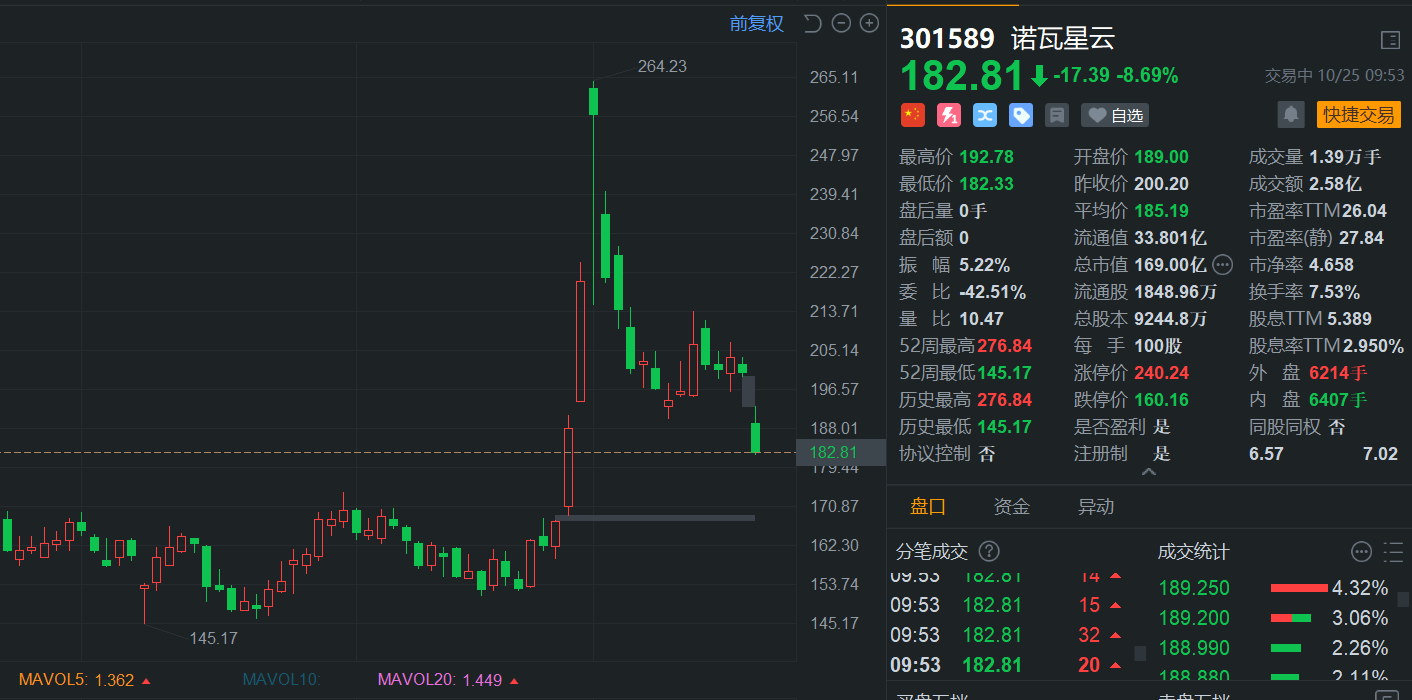Zoom out the candlestick chart
The height and width of the screenshot is (700, 1412).
coord(841,24)
